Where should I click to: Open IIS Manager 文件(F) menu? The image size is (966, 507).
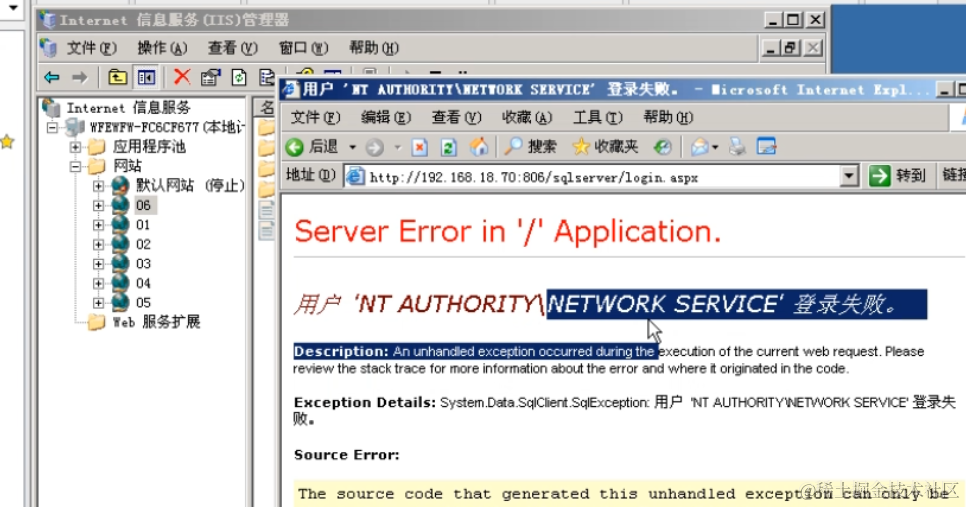pos(91,48)
